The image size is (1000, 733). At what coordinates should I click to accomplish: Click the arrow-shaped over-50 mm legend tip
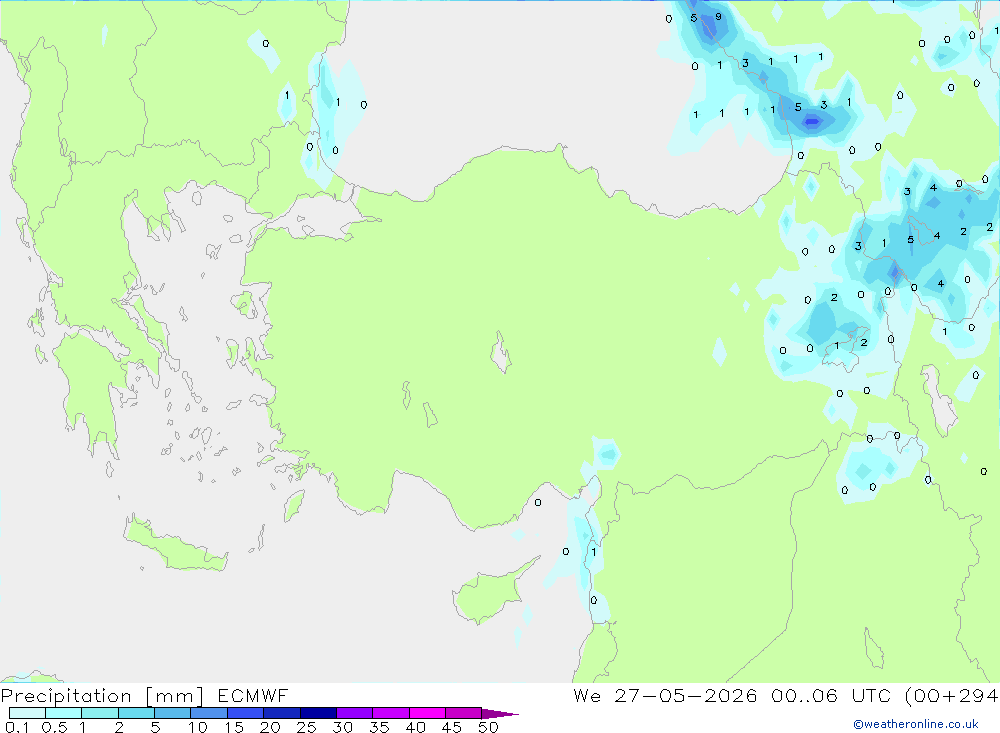tap(500, 713)
